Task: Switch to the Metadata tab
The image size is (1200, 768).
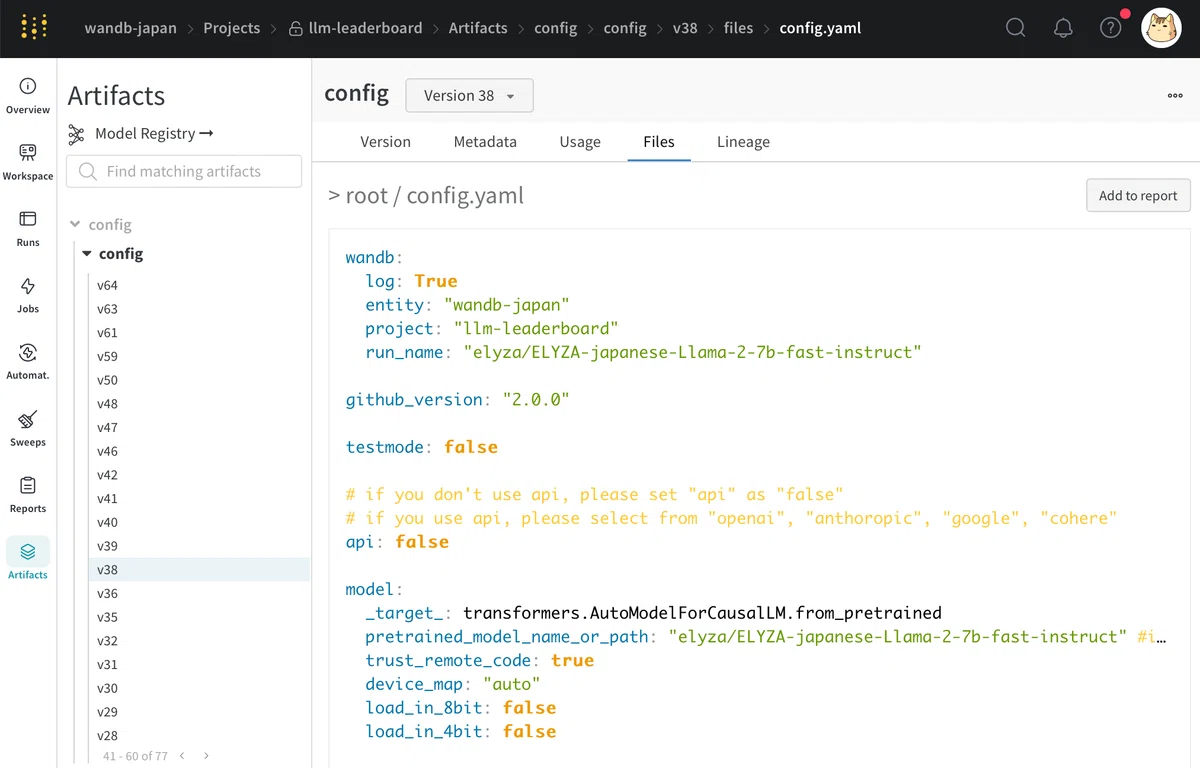Action: point(485,142)
